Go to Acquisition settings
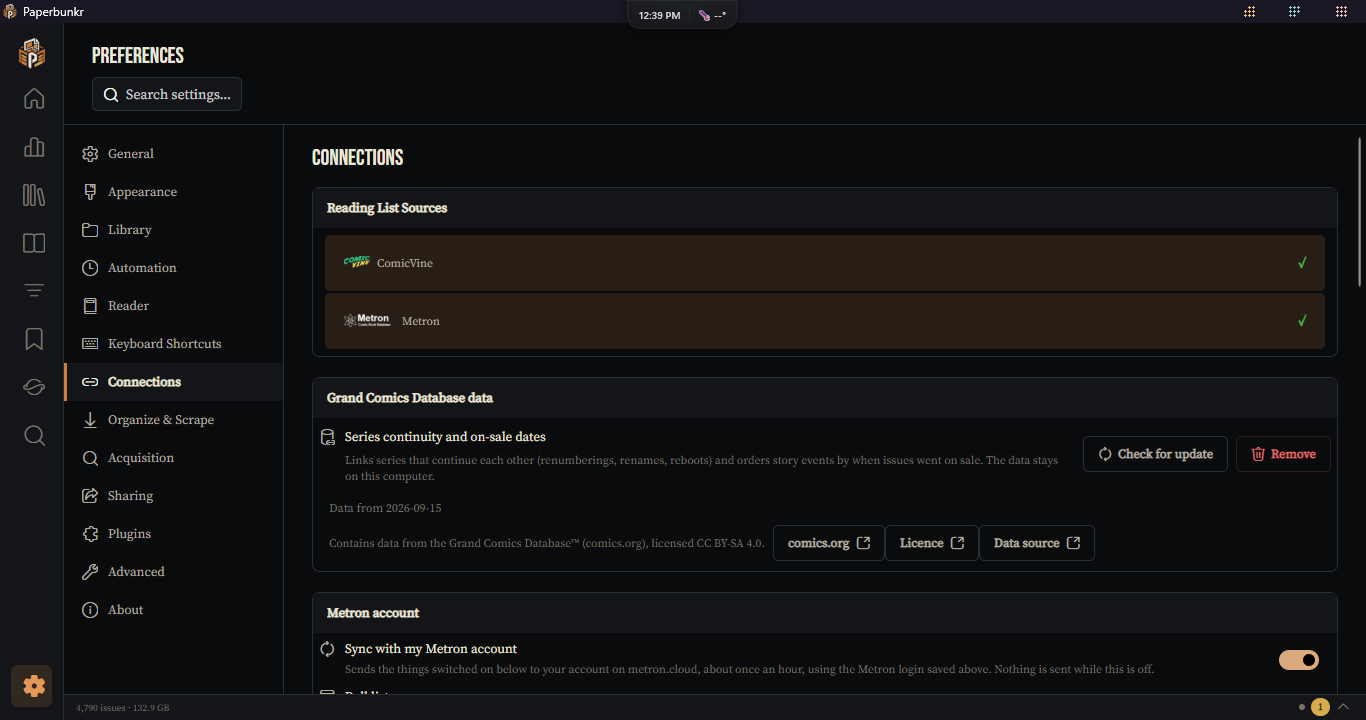The image size is (1366, 720). coord(174,458)
